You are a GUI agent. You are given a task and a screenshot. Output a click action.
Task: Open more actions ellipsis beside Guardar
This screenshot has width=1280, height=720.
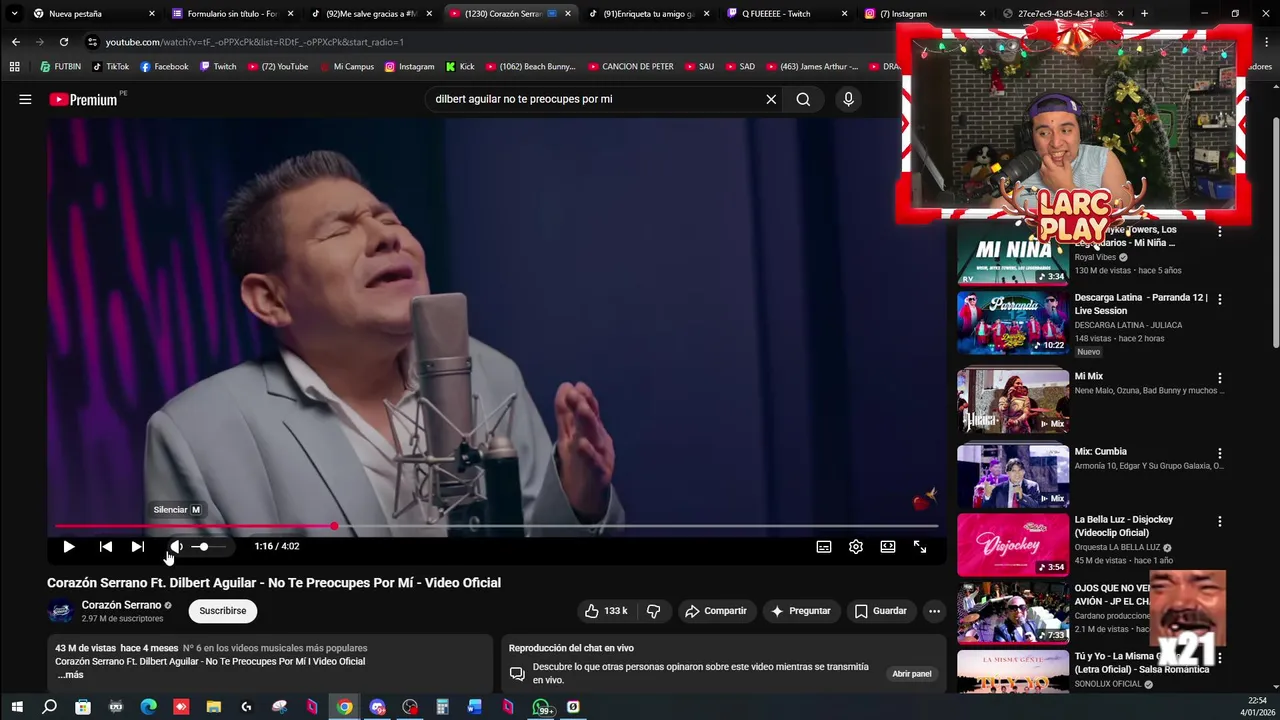(x=934, y=611)
